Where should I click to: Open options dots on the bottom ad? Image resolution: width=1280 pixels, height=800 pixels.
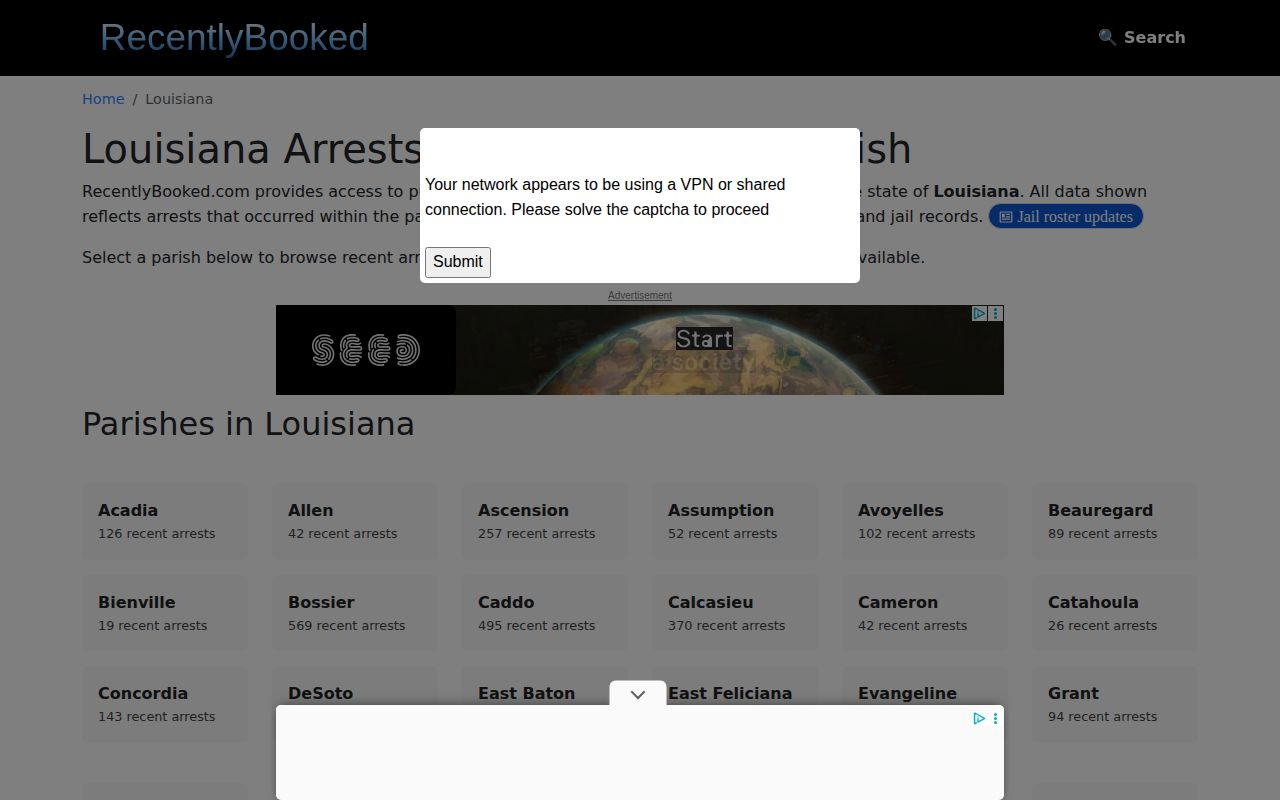click(995, 718)
